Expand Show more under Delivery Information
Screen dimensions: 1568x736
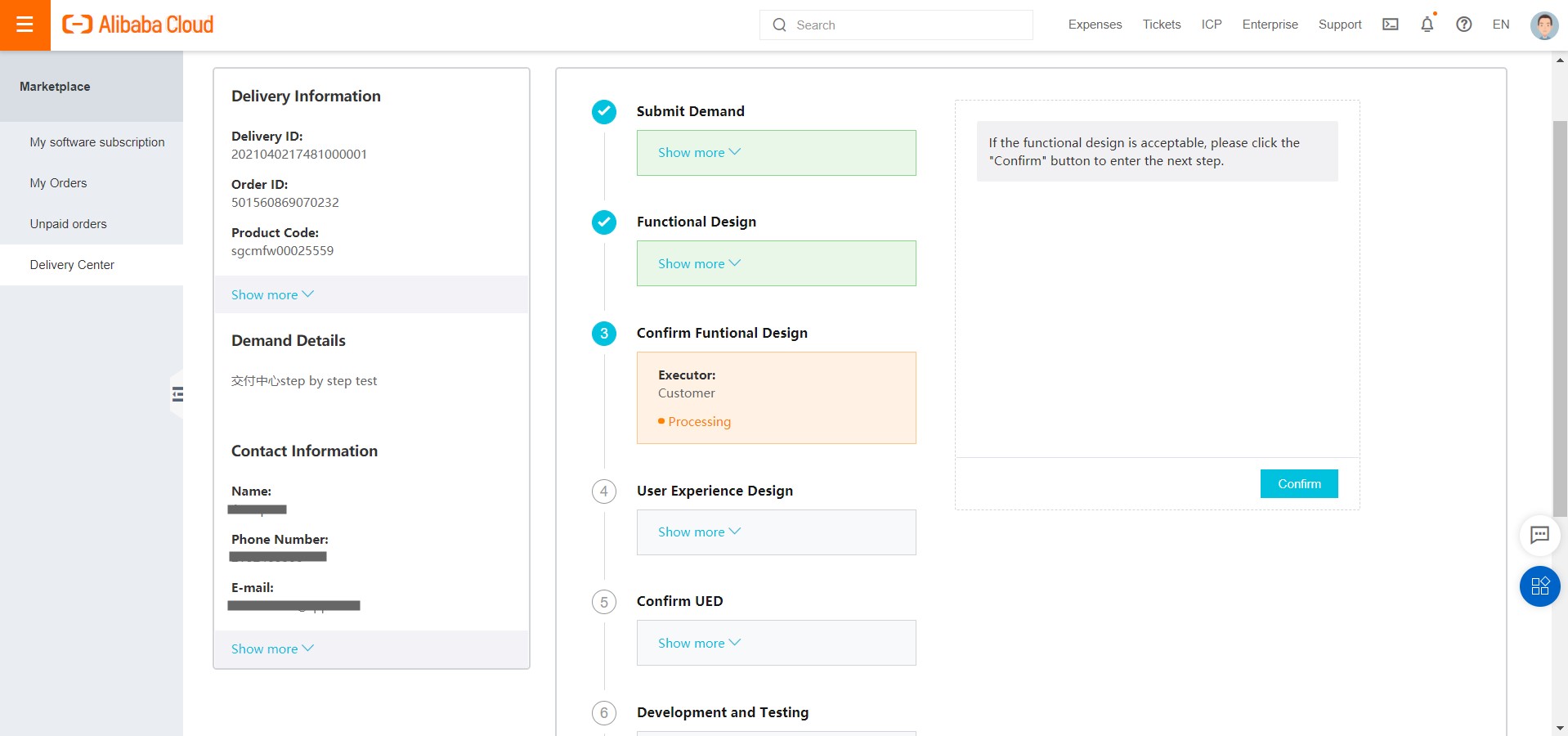(x=272, y=294)
